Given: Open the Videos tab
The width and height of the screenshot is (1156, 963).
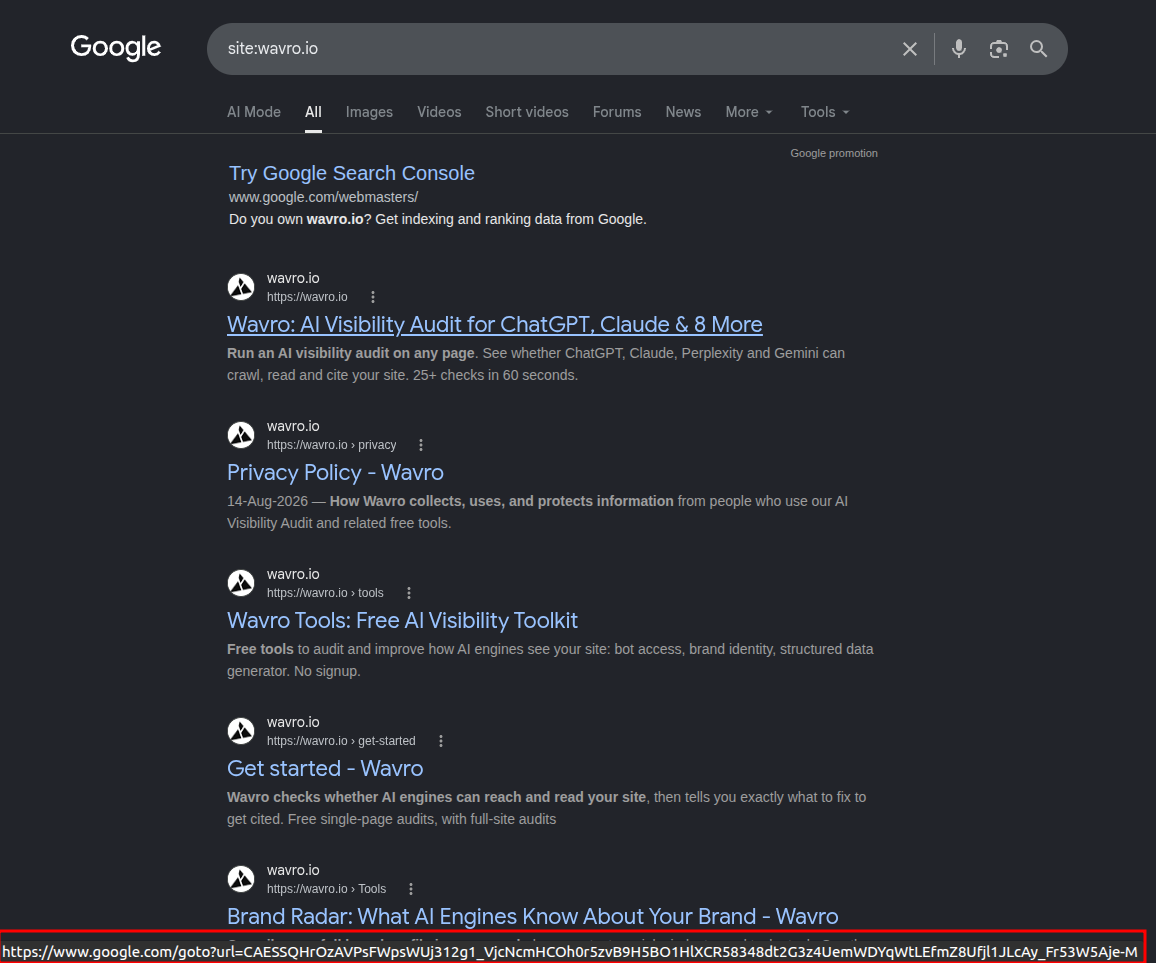Looking at the screenshot, I should coord(439,112).
